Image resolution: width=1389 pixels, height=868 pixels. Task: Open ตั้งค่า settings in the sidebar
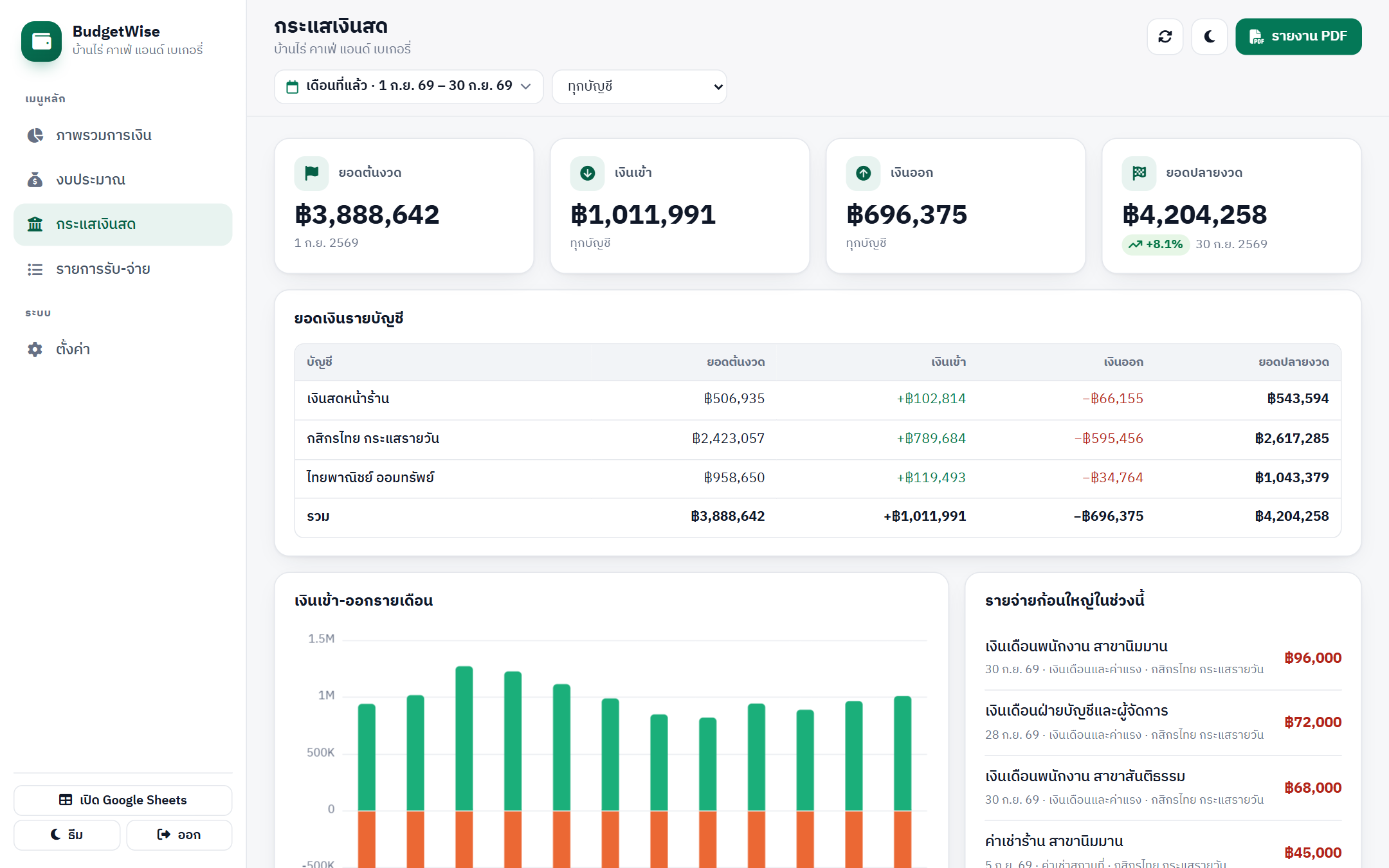click(123, 349)
